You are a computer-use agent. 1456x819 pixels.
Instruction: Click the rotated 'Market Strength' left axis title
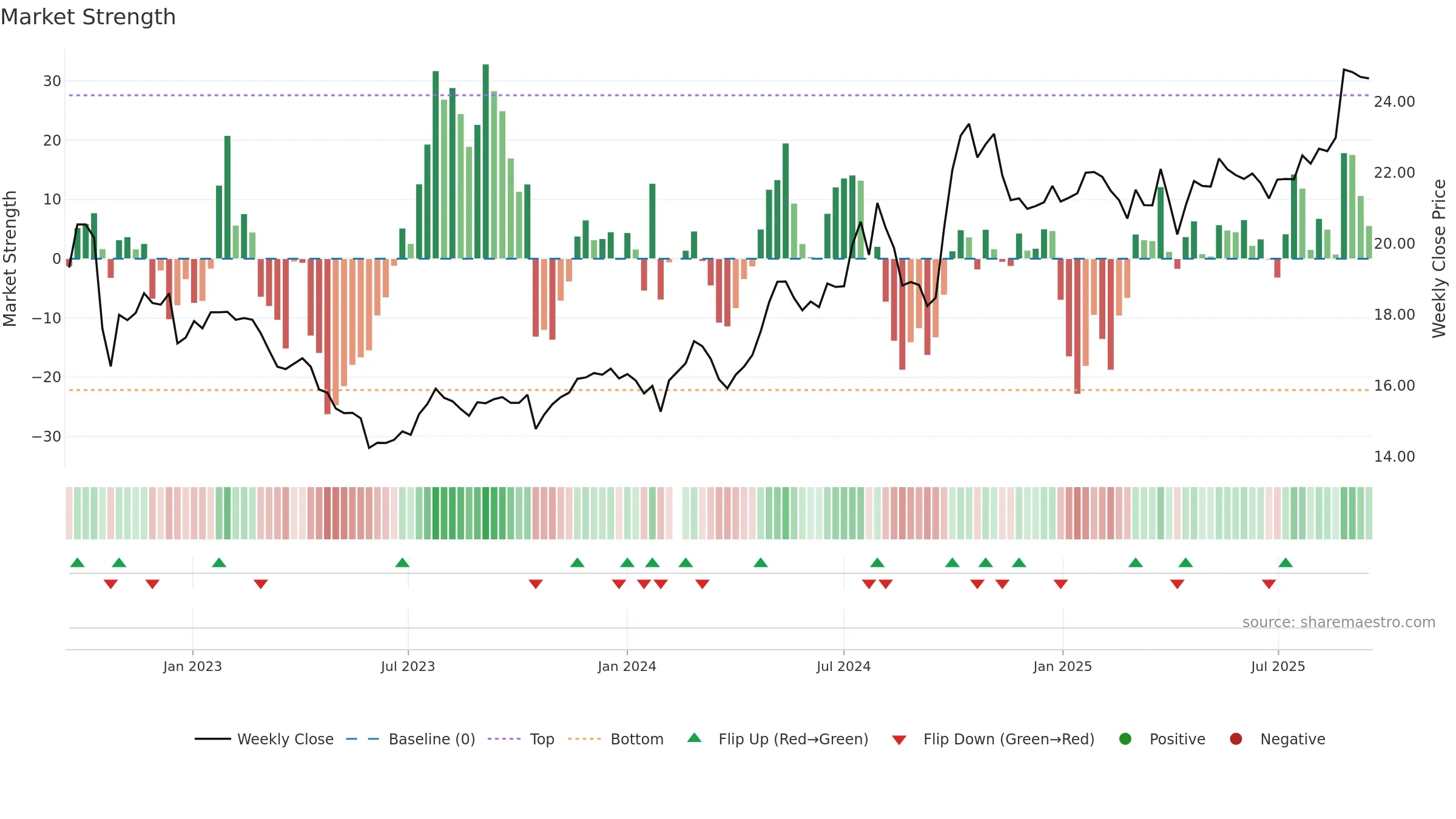coord(10,258)
